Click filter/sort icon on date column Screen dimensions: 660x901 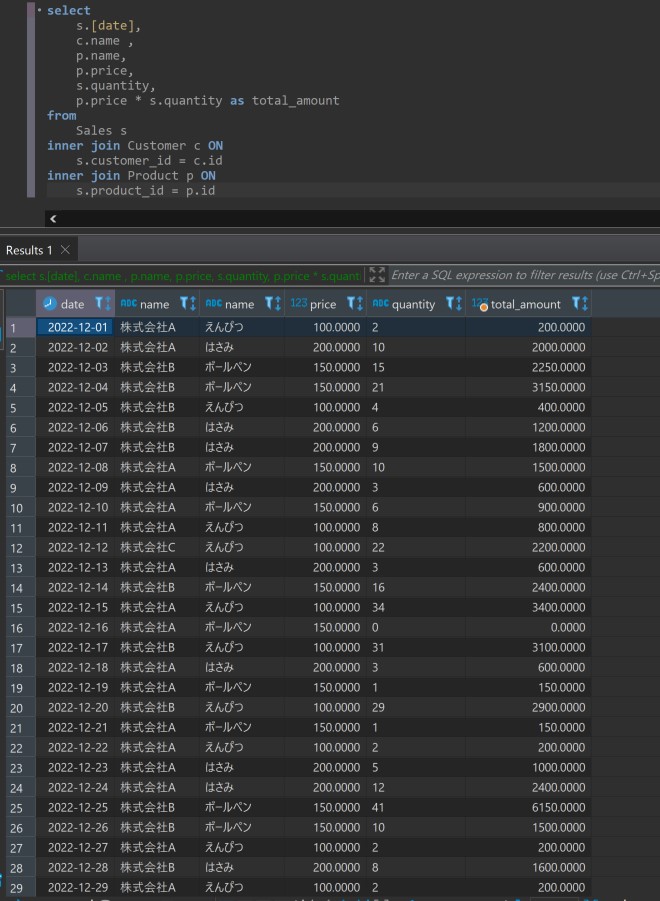click(102, 304)
